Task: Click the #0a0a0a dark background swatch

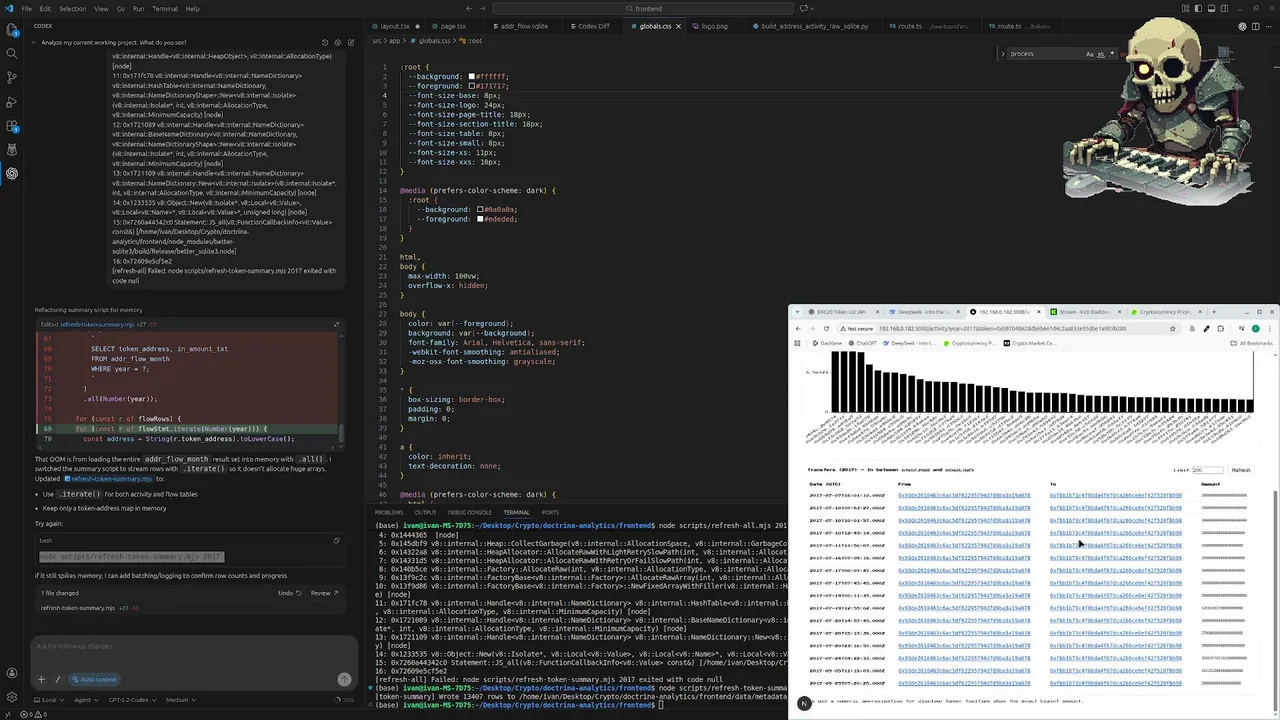Action: pyautogui.click(x=480, y=210)
